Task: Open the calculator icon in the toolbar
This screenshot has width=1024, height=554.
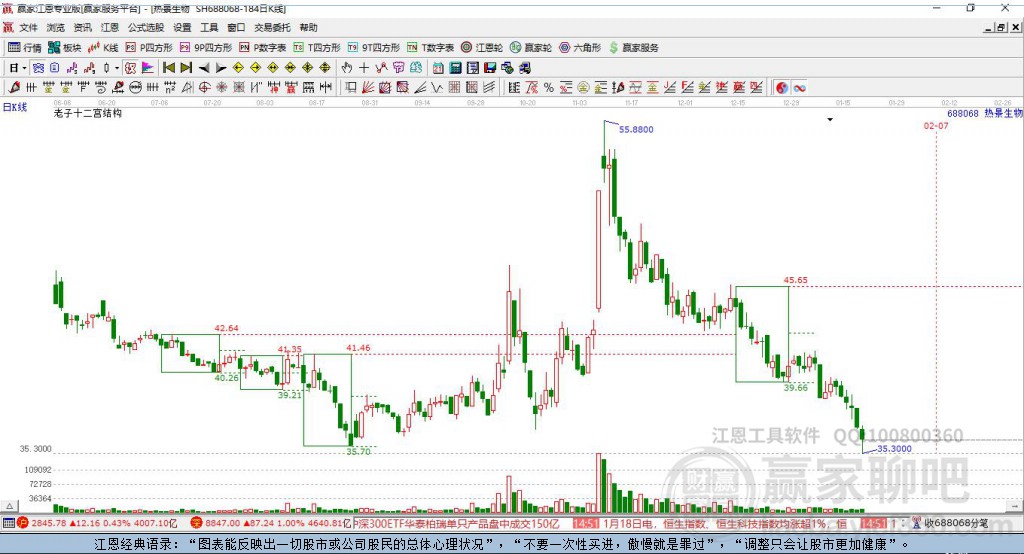Action: click(x=456, y=67)
